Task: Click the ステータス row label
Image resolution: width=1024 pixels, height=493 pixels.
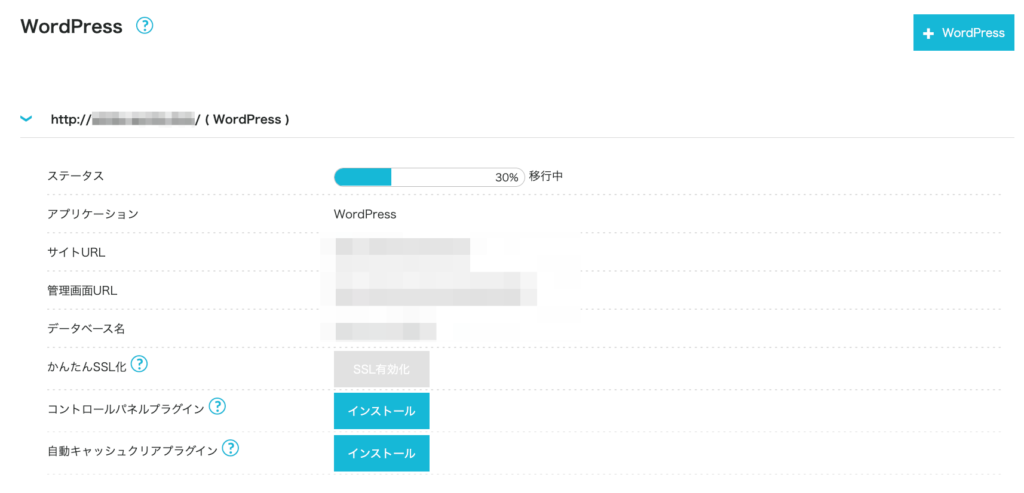Action: point(76,176)
